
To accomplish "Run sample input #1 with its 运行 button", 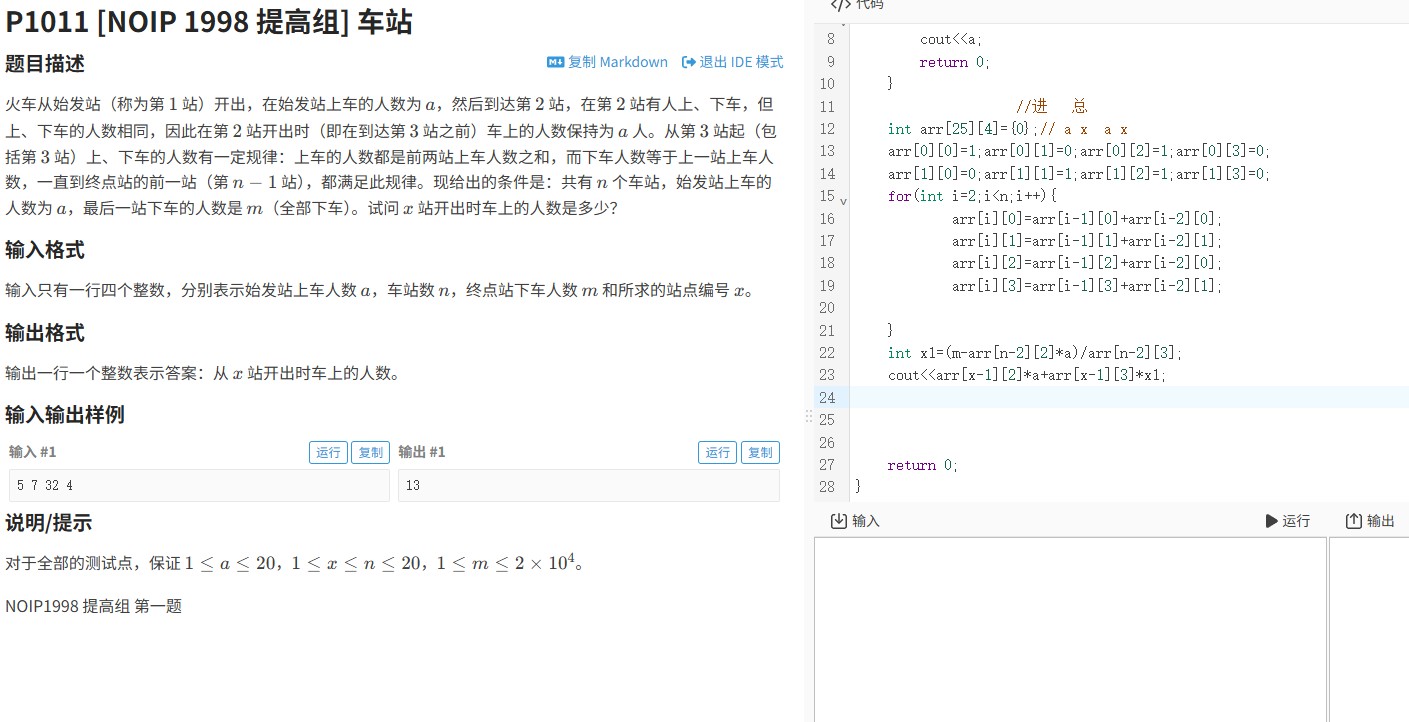I will [328, 452].
